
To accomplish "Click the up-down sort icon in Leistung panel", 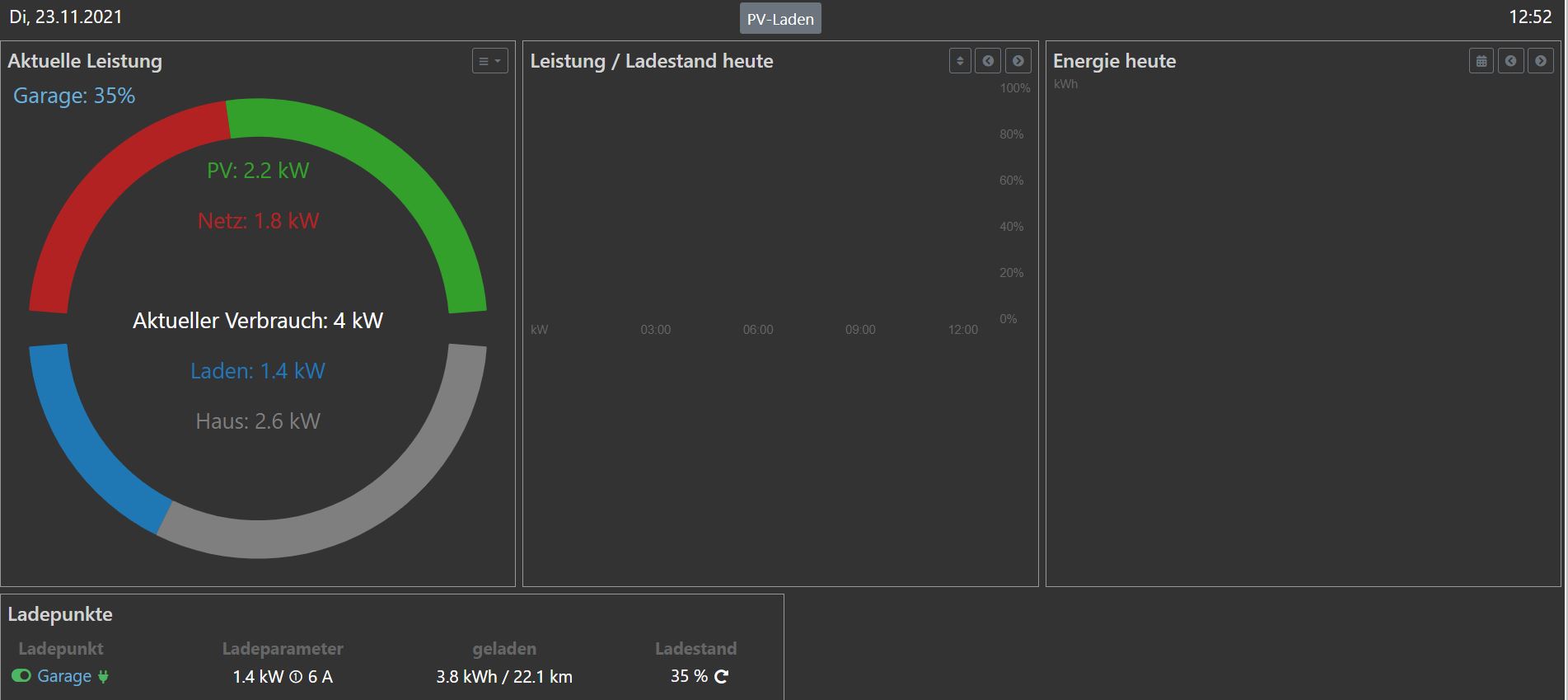I will [x=960, y=61].
